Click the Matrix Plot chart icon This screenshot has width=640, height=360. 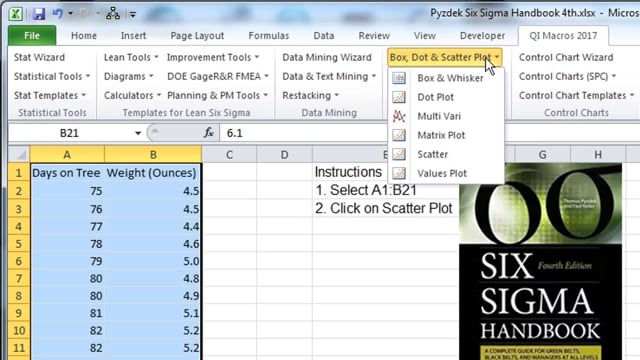pyautogui.click(x=399, y=135)
